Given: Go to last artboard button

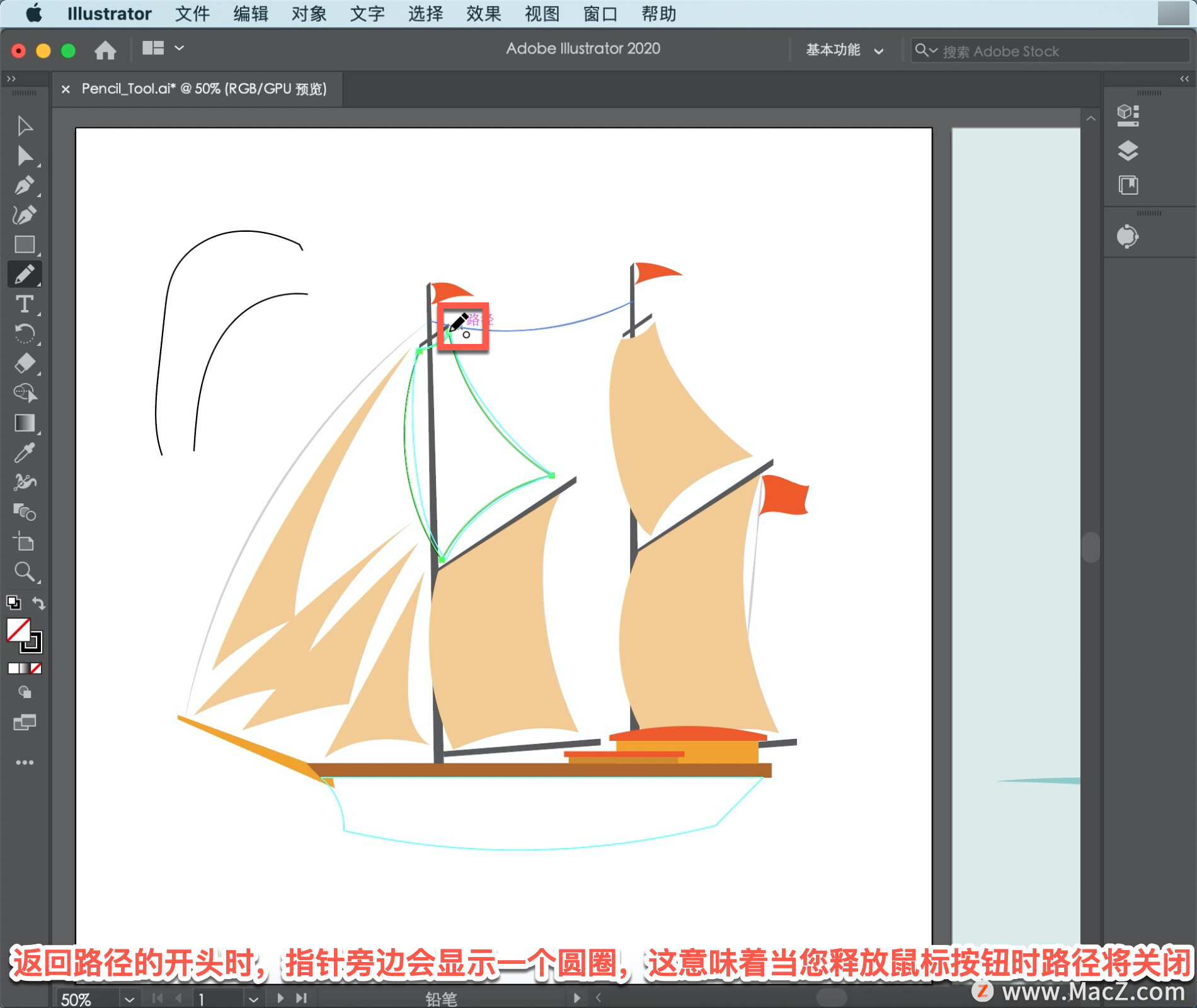Looking at the screenshot, I should [x=301, y=998].
